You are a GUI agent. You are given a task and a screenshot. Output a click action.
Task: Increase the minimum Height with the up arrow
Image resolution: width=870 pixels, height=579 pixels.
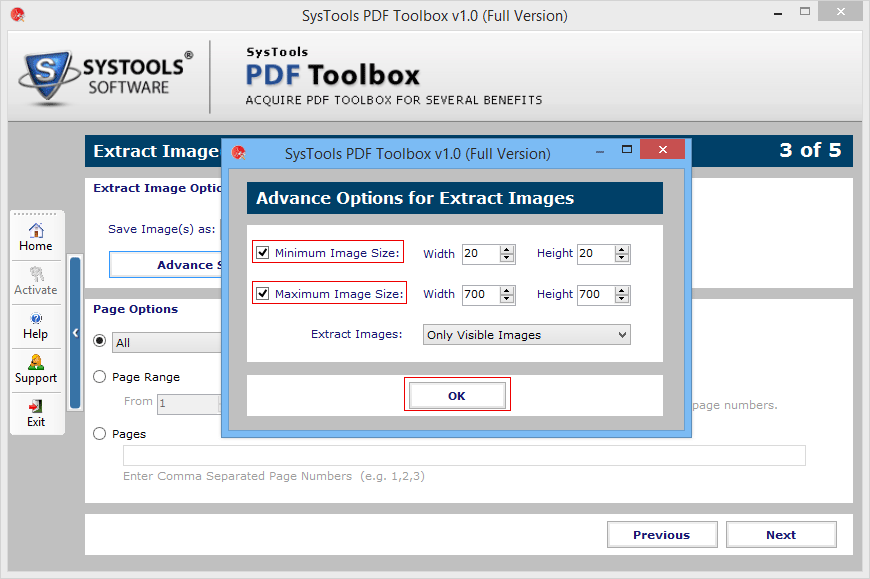(622, 250)
